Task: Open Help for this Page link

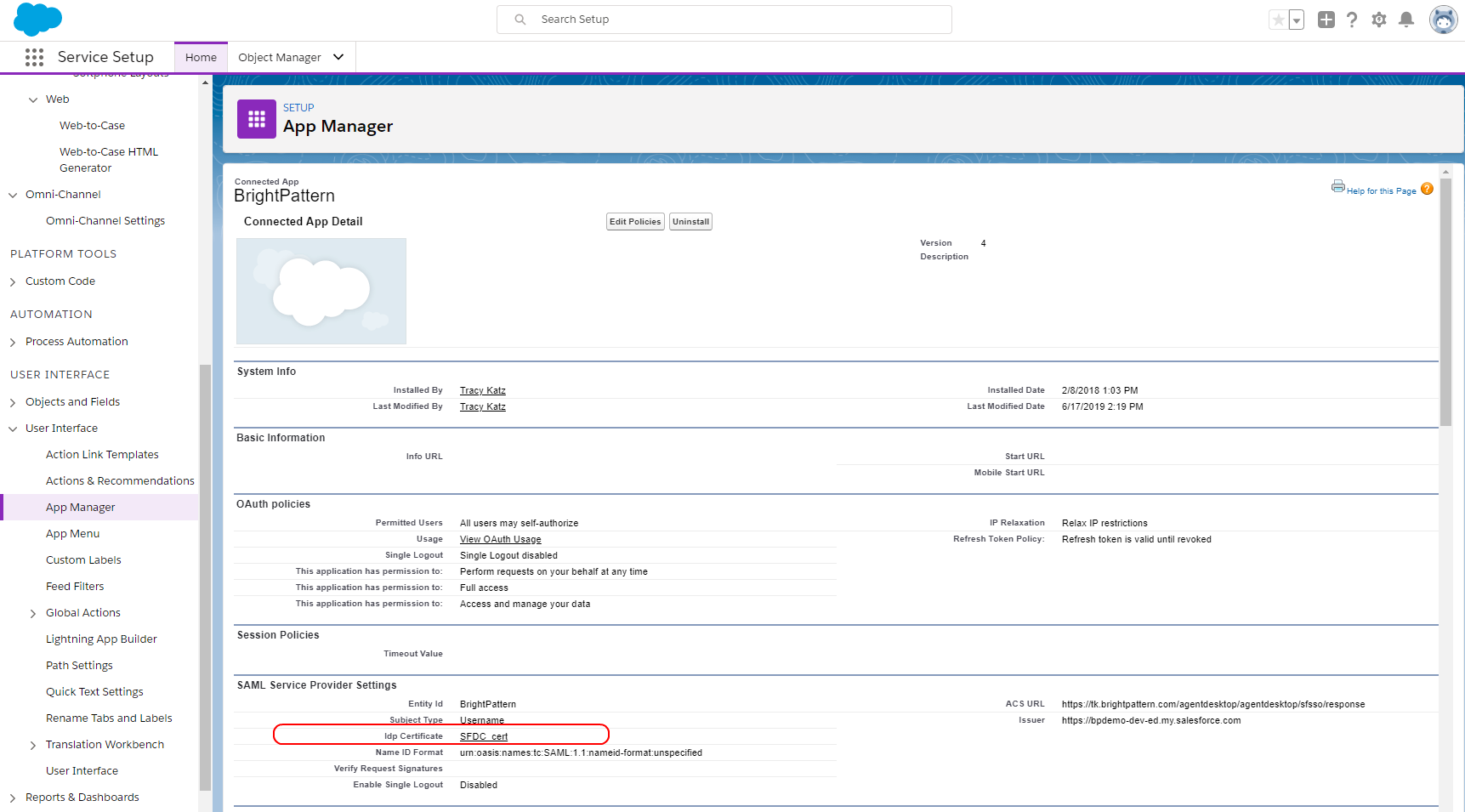Action: point(1381,190)
